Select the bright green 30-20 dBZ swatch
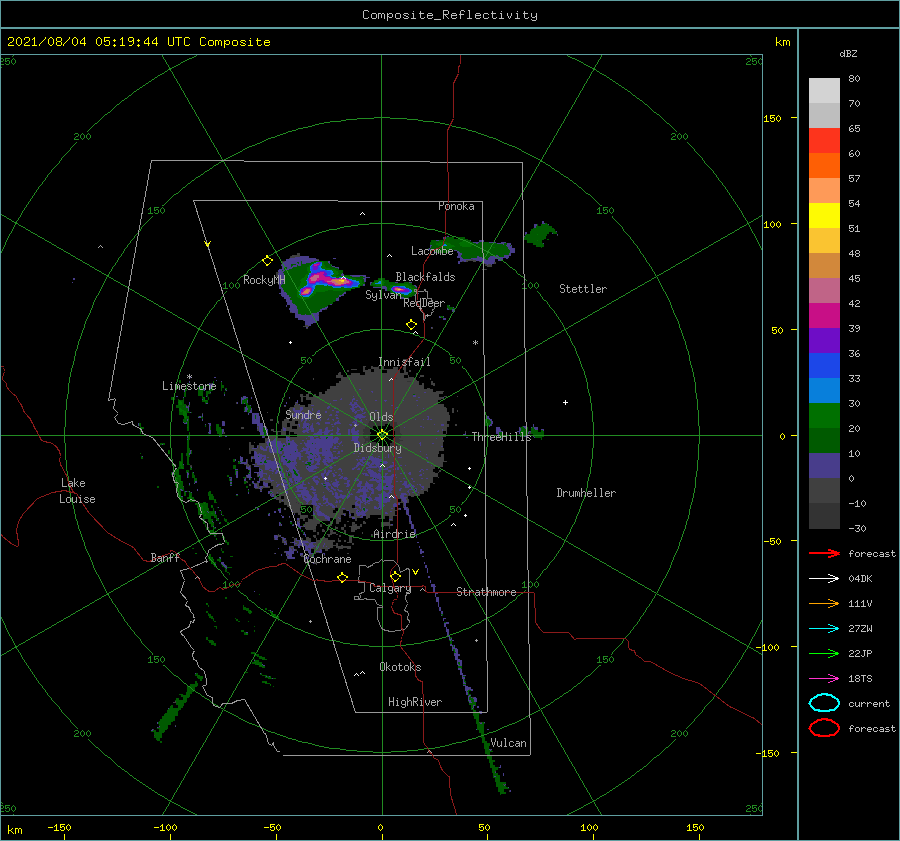 (824, 415)
